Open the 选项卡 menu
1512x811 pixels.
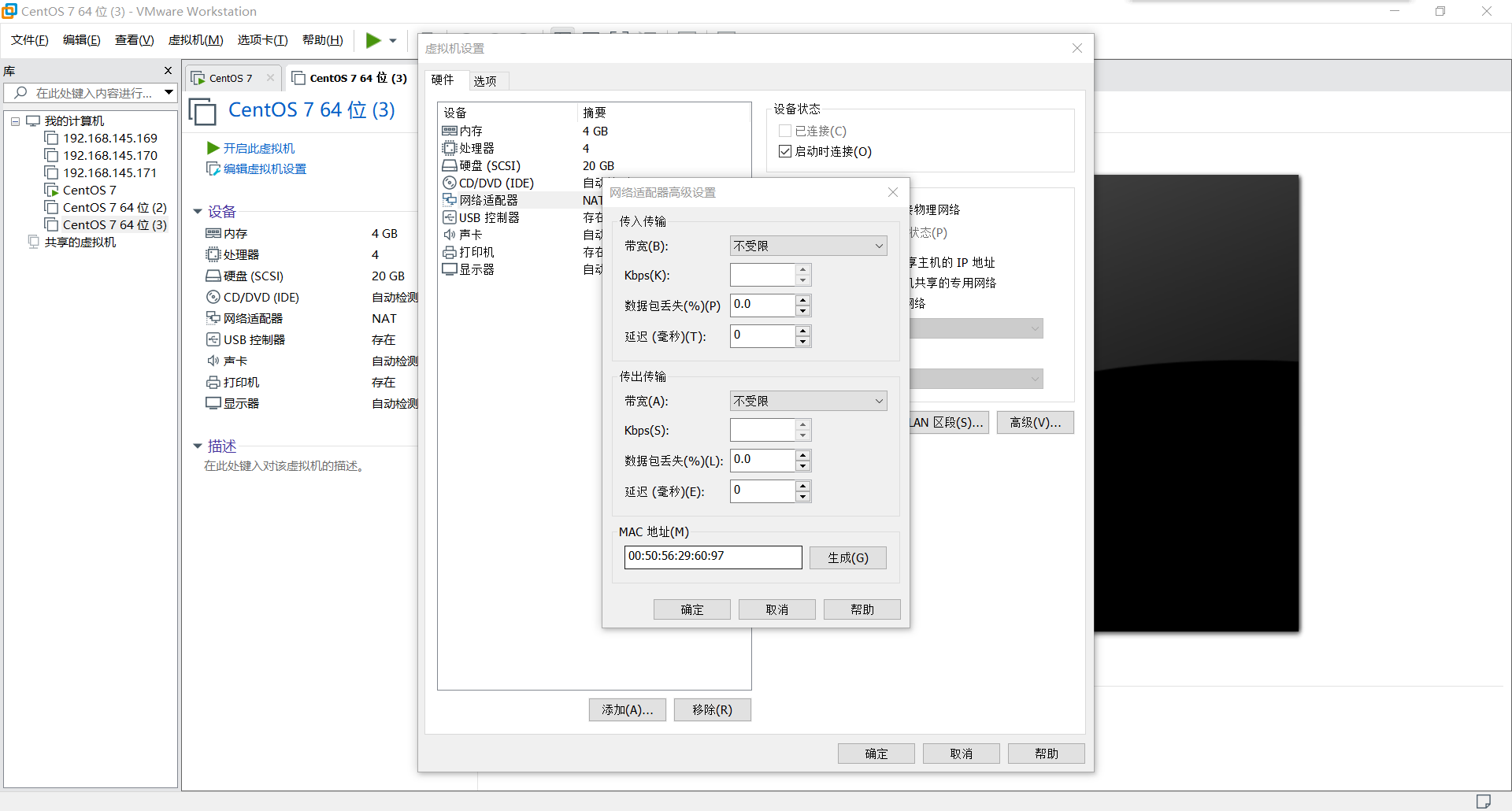pos(263,40)
